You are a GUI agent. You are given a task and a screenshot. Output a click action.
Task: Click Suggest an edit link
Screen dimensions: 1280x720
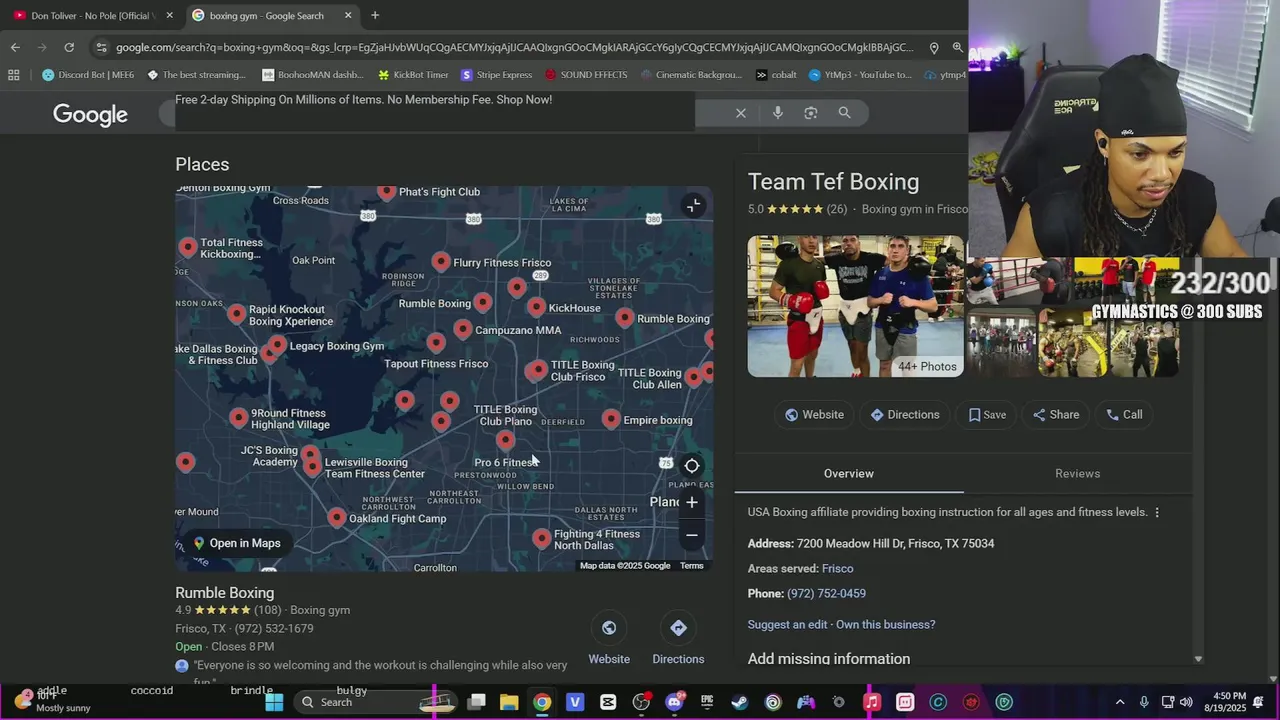coord(787,625)
